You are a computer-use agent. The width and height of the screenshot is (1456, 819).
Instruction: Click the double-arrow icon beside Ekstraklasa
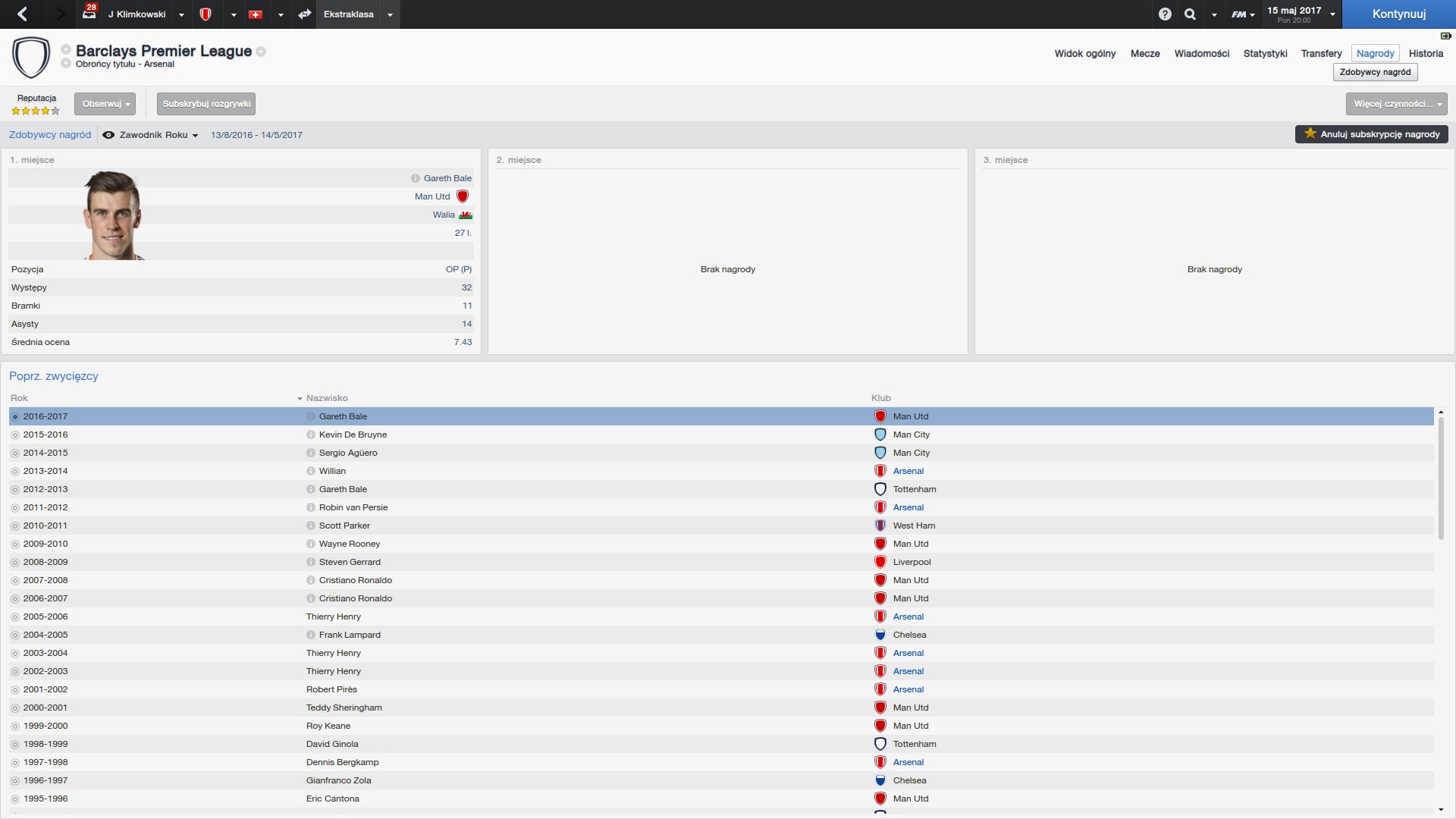pos(305,14)
